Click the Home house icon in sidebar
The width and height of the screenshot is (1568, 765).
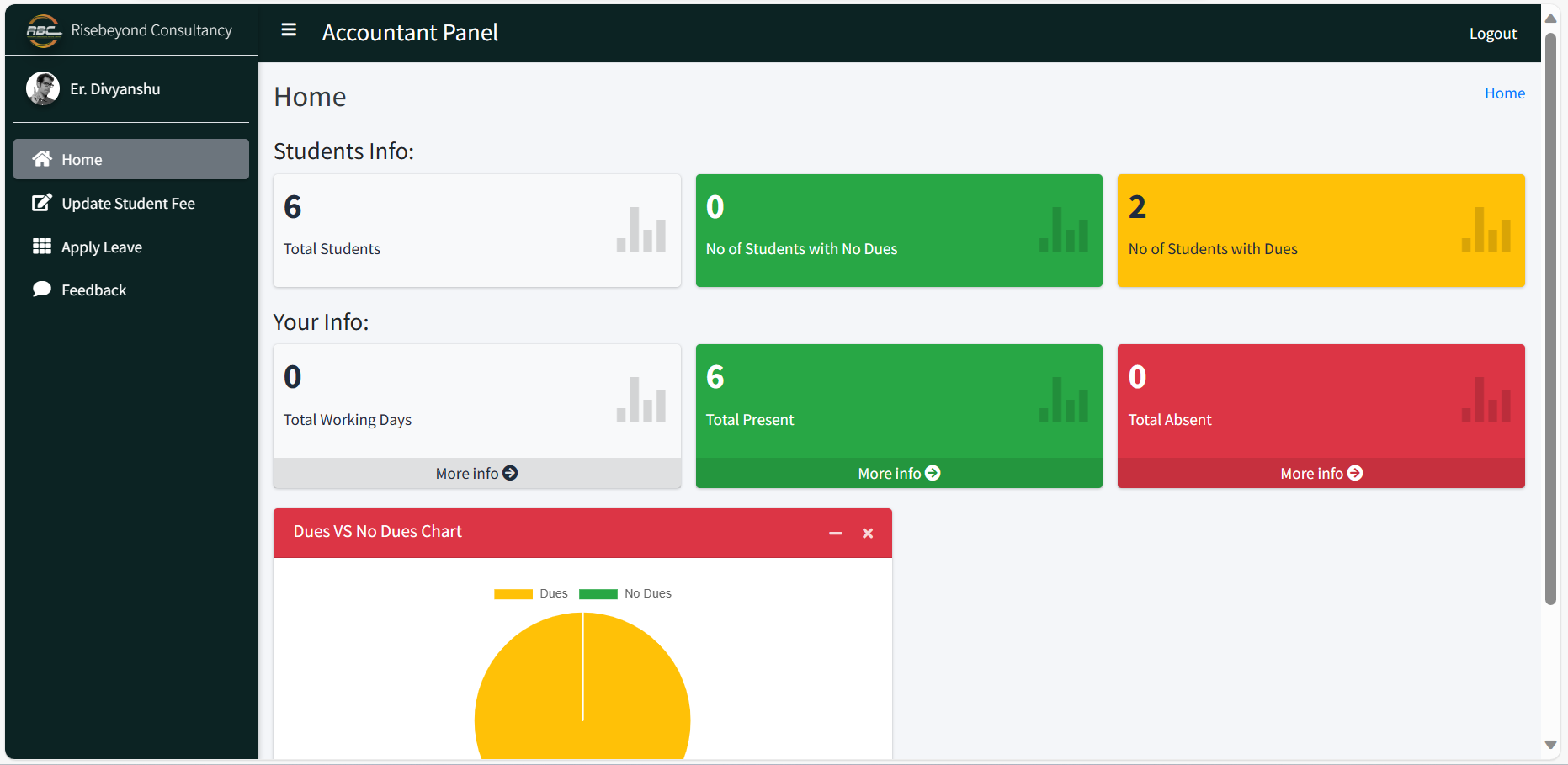[42, 159]
